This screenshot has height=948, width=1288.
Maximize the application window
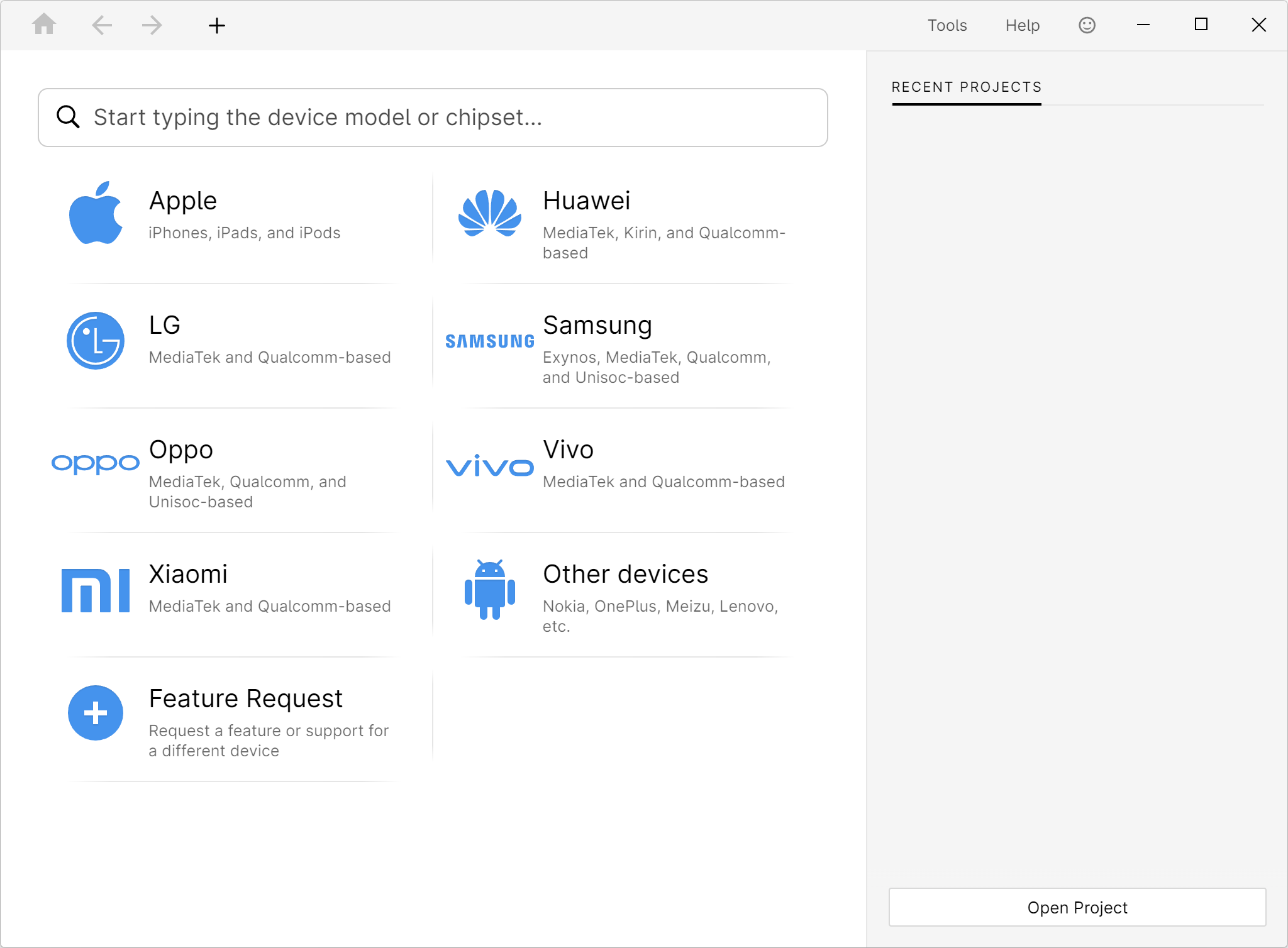1201,25
